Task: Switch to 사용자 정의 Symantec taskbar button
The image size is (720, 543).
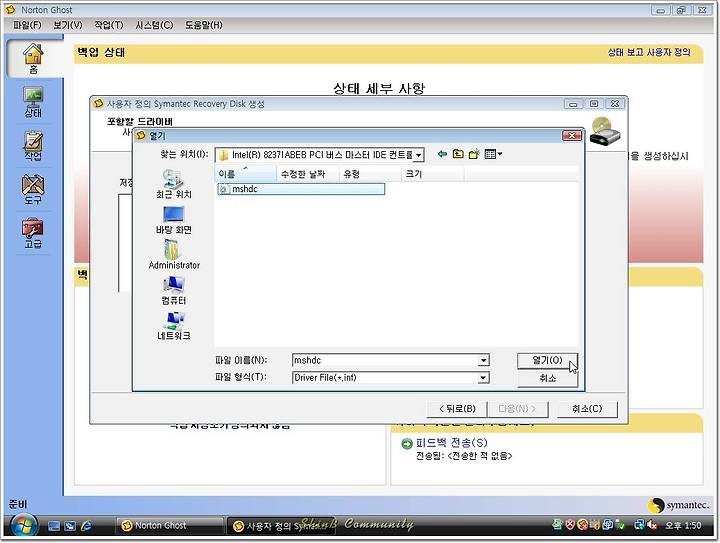Action: pyautogui.click(x=281, y=526)
